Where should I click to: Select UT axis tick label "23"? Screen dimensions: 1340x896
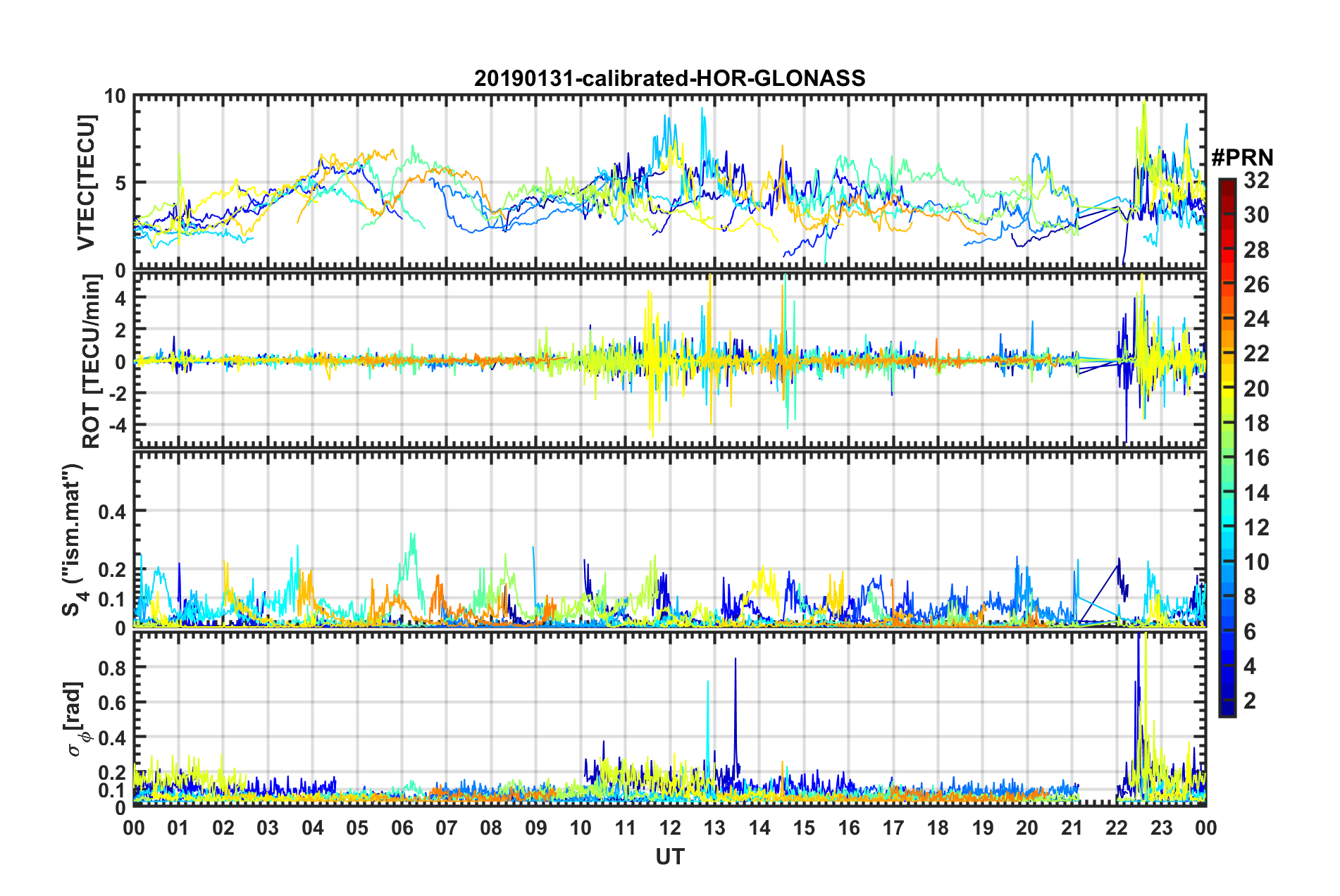coord(1161,827)
